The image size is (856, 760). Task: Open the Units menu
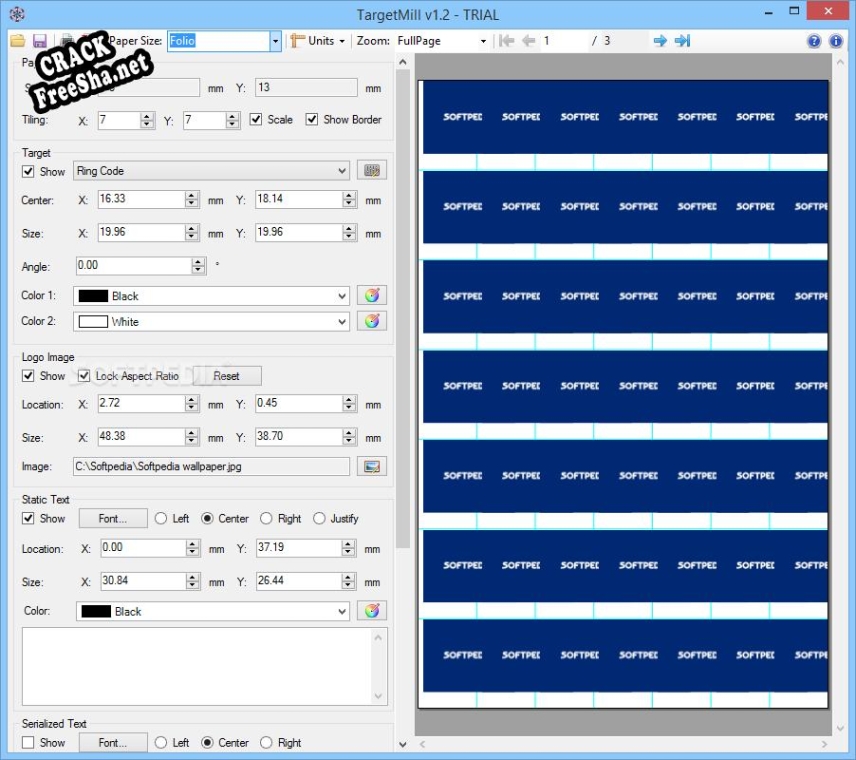(319, 41)
